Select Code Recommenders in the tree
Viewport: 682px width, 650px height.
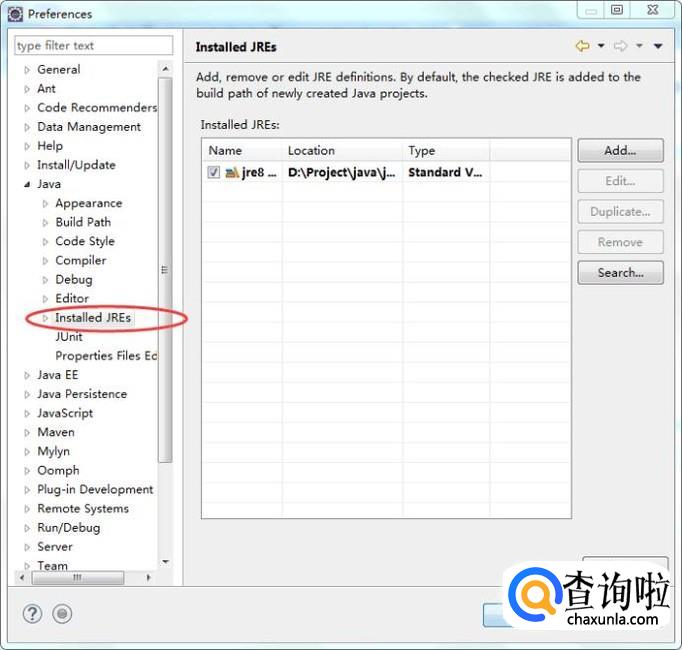pos(97,107)
